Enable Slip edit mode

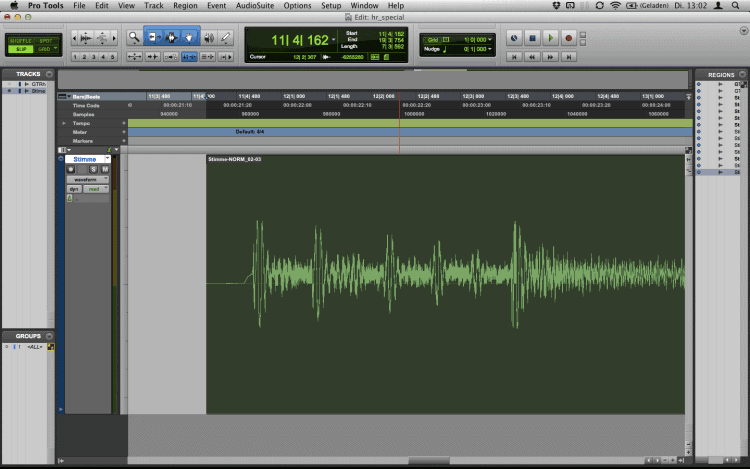click(x=21, y=47)
